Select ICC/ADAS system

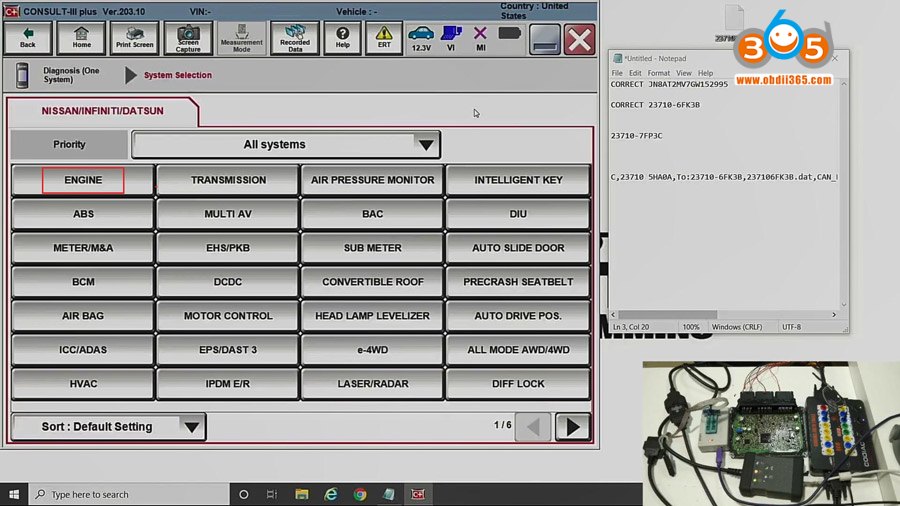point(83,349)
